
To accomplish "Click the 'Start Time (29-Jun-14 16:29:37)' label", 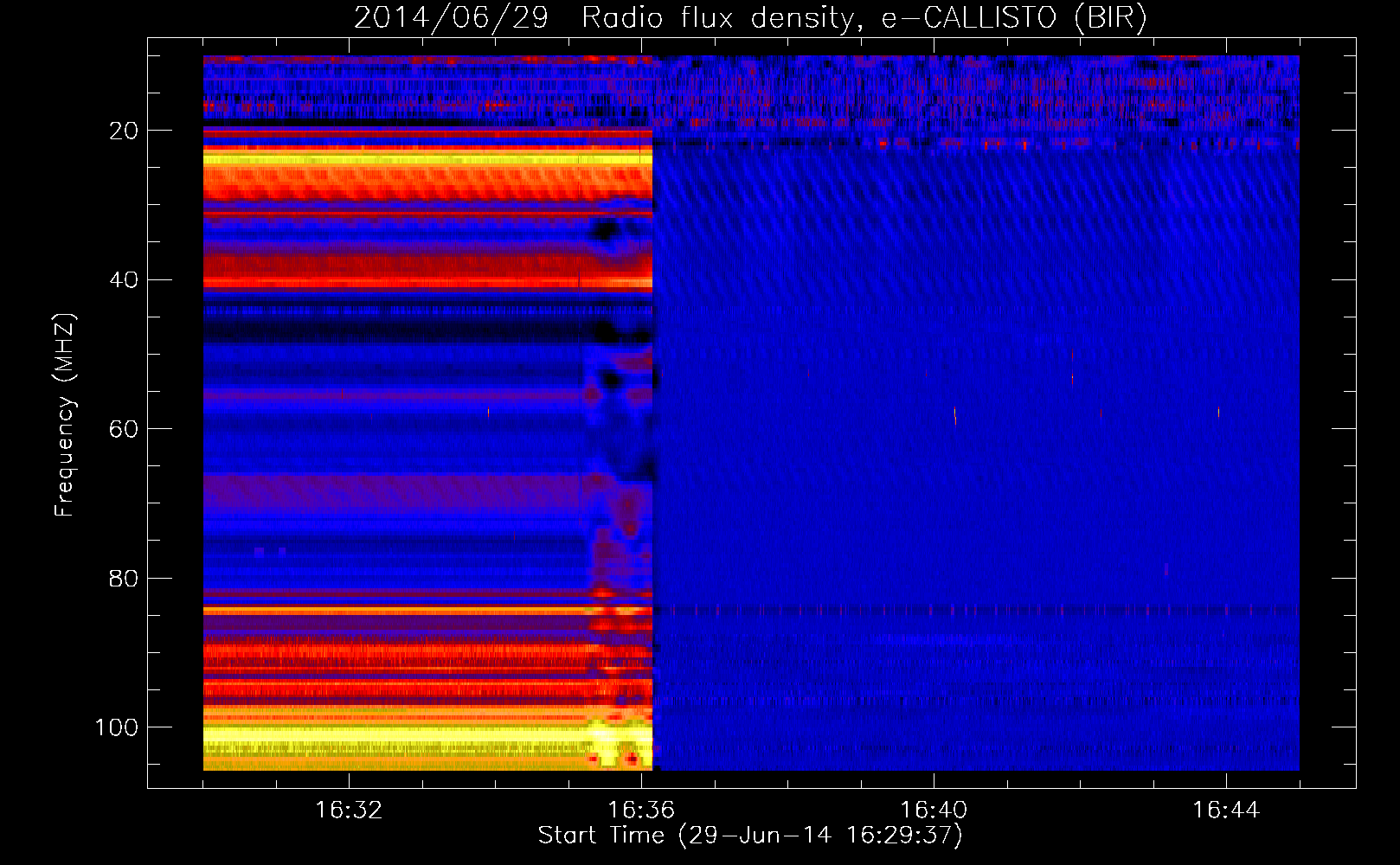I will [750, 836].
